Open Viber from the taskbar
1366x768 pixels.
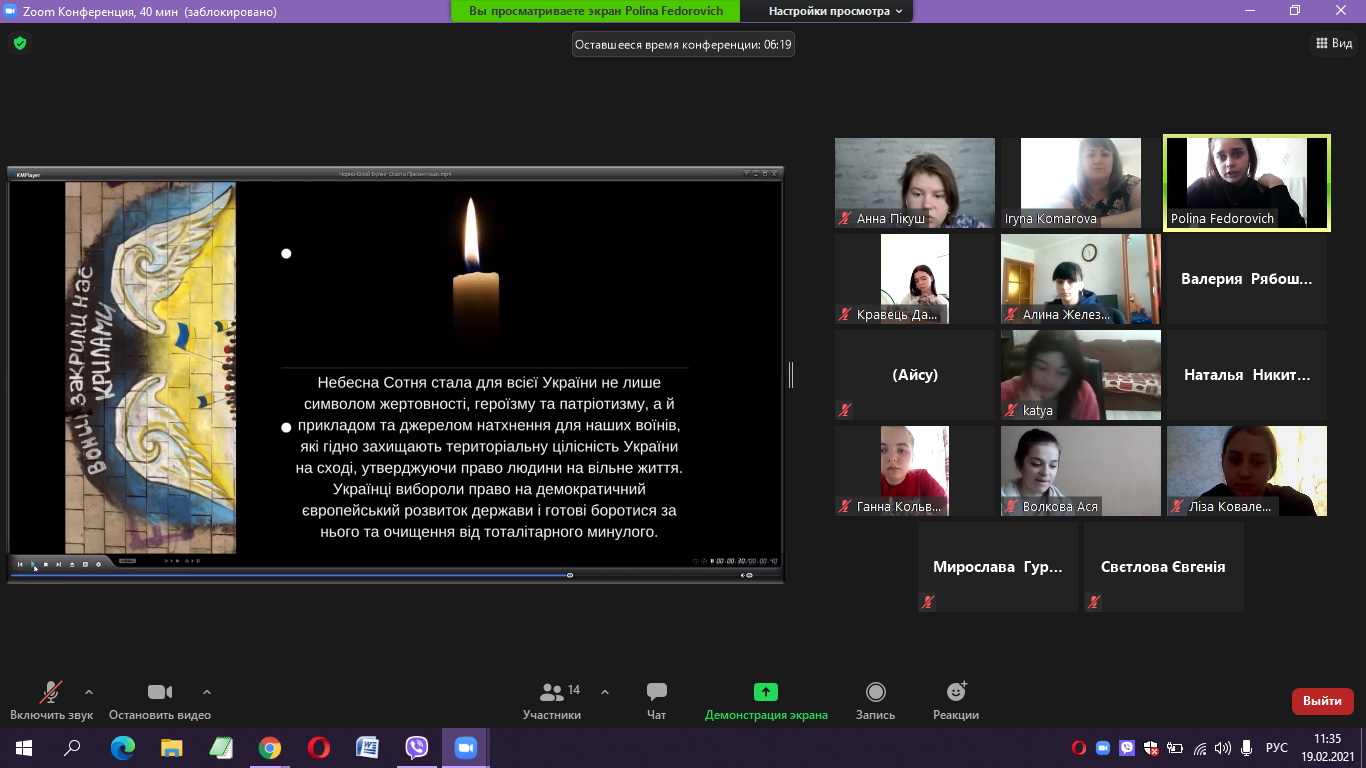pyautogui.click(x=416, y=748)
